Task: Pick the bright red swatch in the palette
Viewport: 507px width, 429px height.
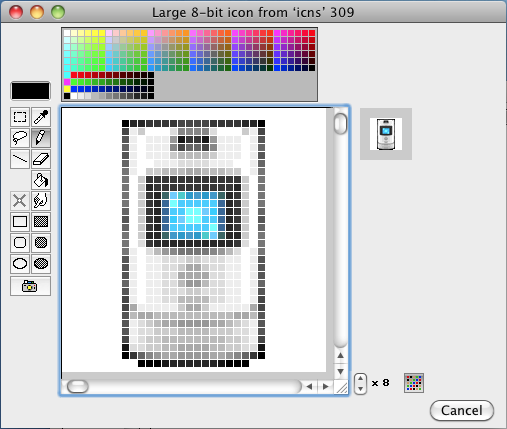Action: (312, 33)
